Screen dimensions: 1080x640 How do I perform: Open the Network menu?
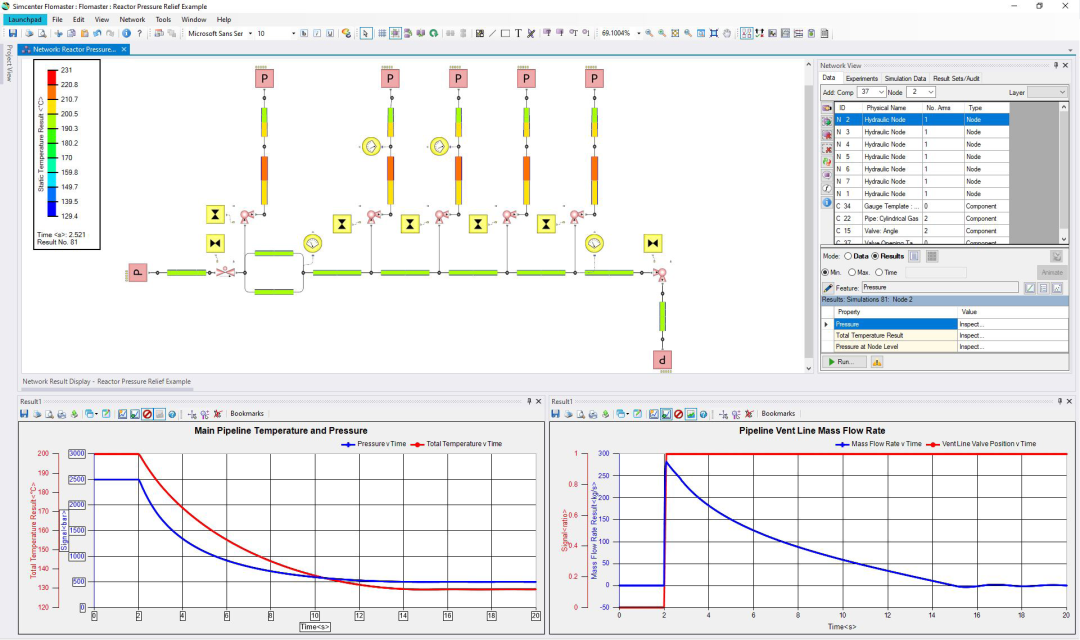(132, 19)
